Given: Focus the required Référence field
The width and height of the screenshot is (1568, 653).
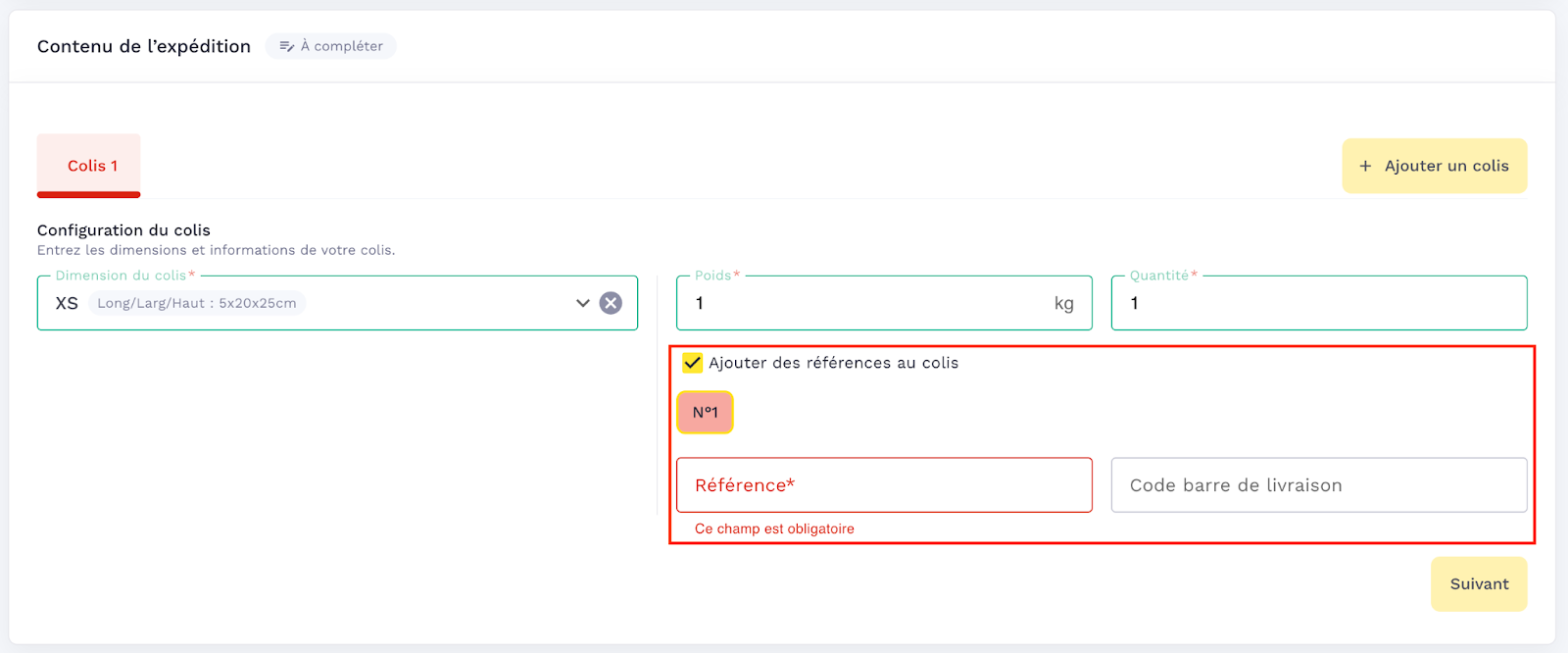Looking at the screenshot, I should (883, 485).
